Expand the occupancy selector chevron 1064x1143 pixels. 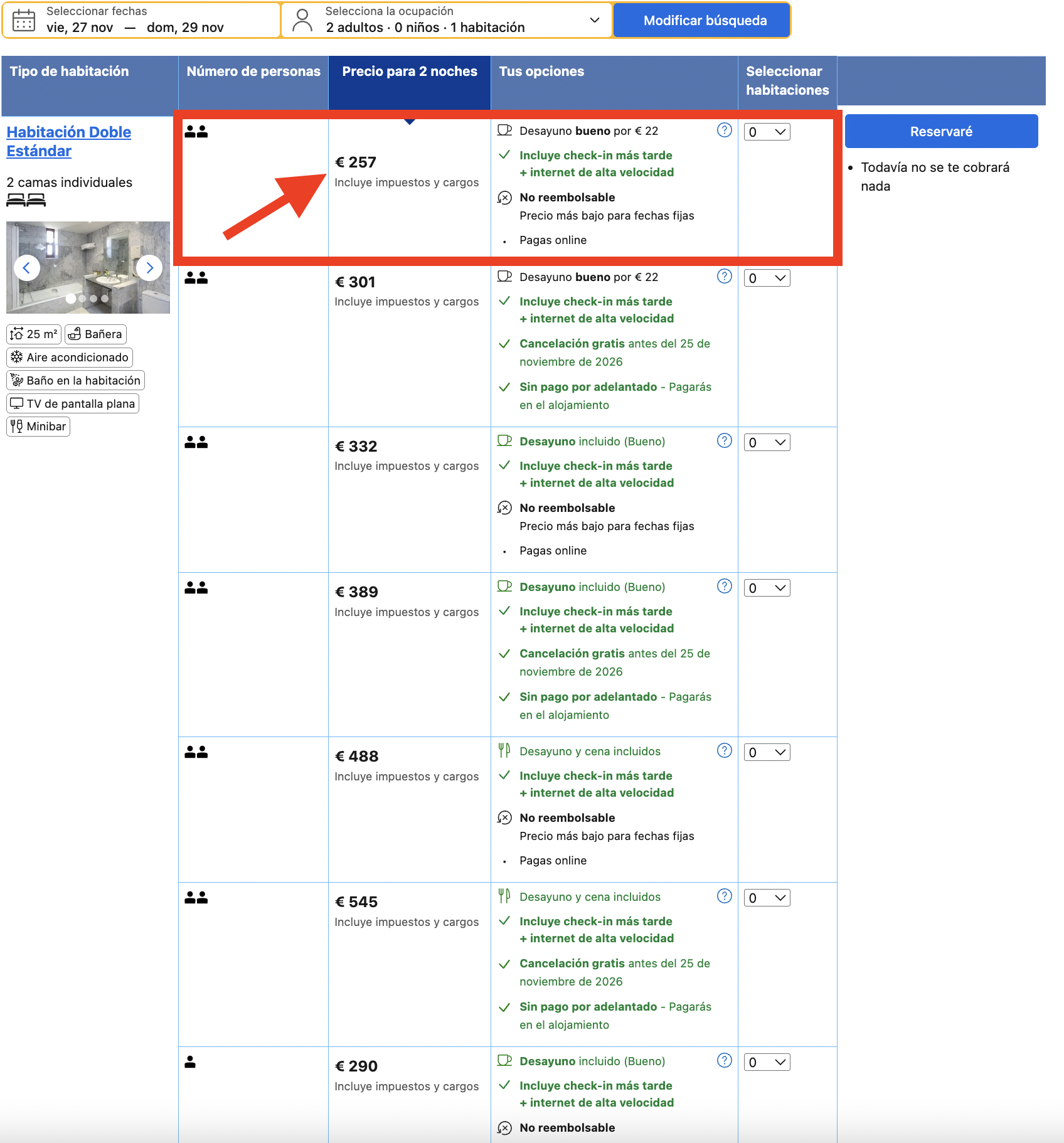594,20
